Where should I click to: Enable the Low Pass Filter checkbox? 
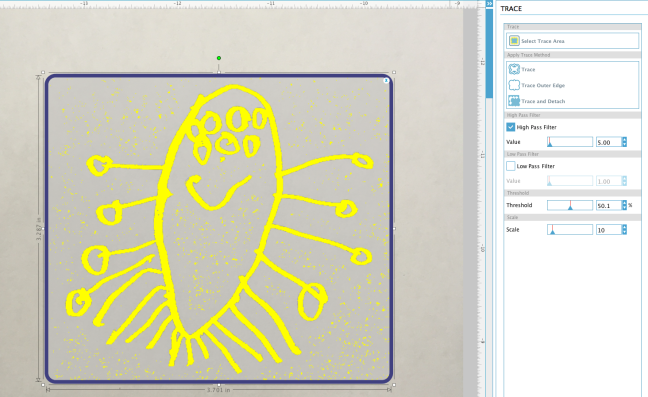(510, 166)
